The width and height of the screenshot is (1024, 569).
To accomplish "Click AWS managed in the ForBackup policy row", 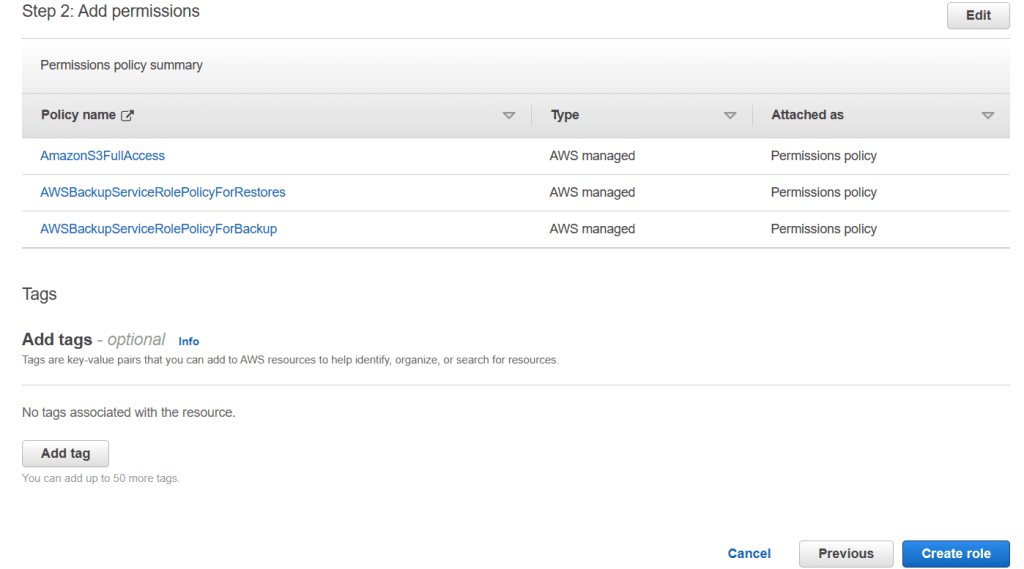I will coord(592,229).
